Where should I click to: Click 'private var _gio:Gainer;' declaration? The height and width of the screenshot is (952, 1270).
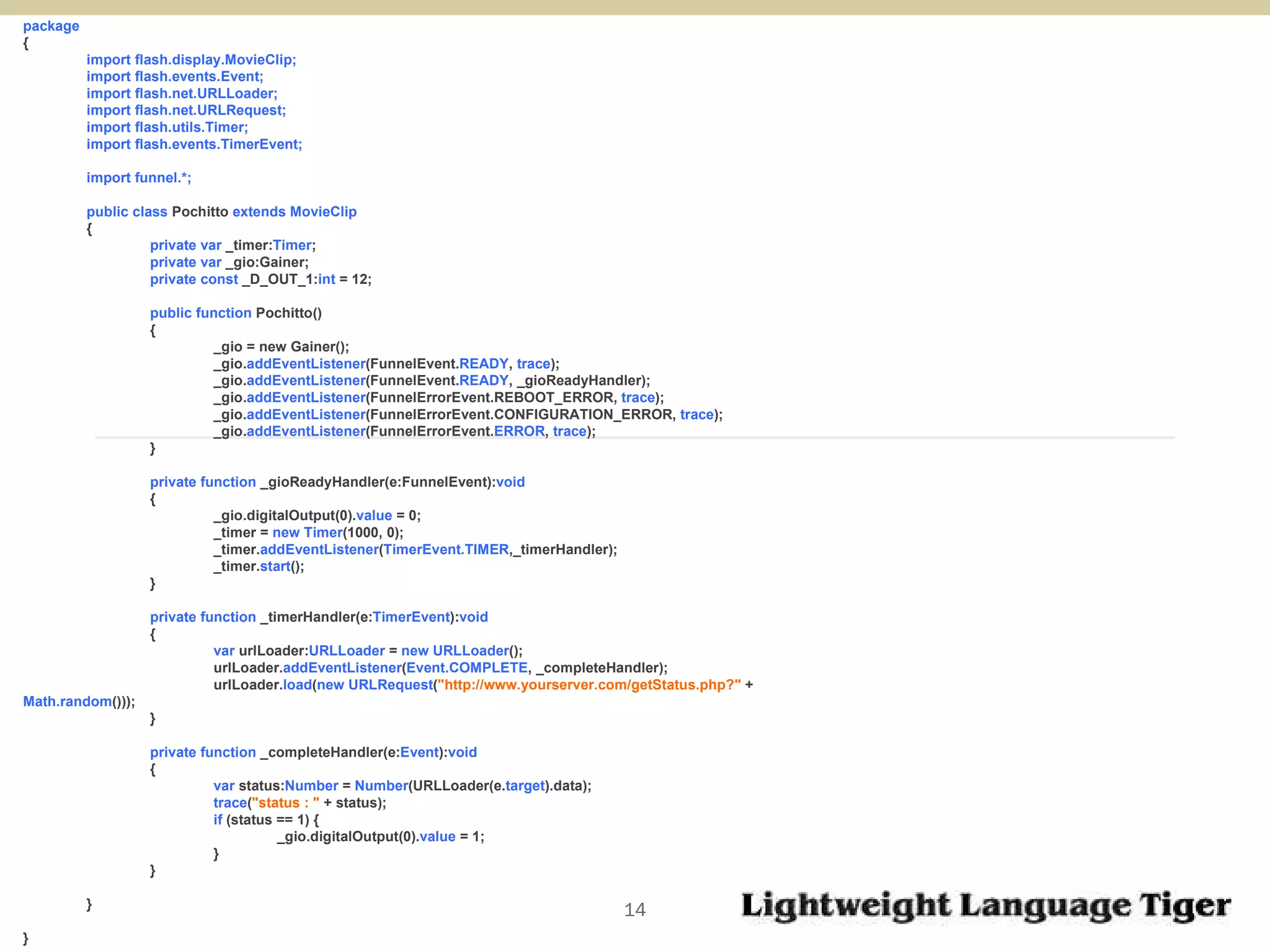pyautogui.click(x=229, y=263)
